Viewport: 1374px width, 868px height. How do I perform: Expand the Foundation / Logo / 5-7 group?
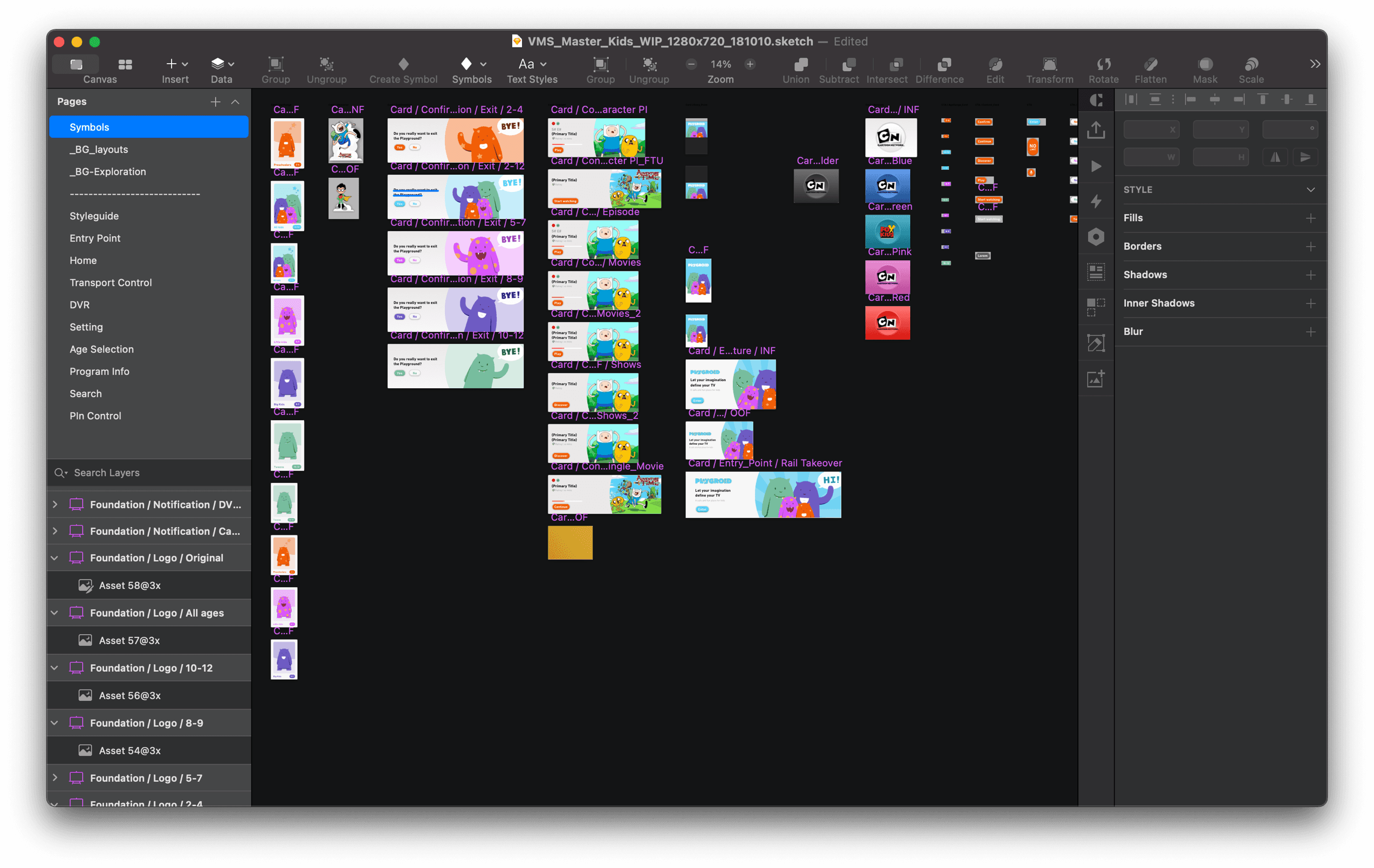(55, 777)
